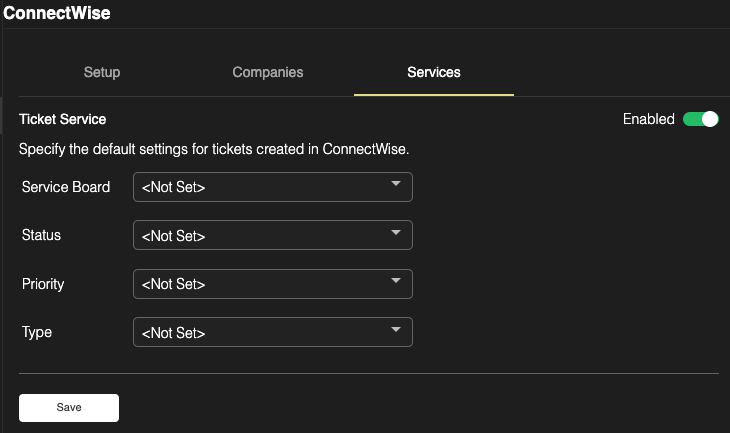Click the Enabled label beside the switch
The height and width of the screenshot is (433, 730).
(x=648, y=119)
